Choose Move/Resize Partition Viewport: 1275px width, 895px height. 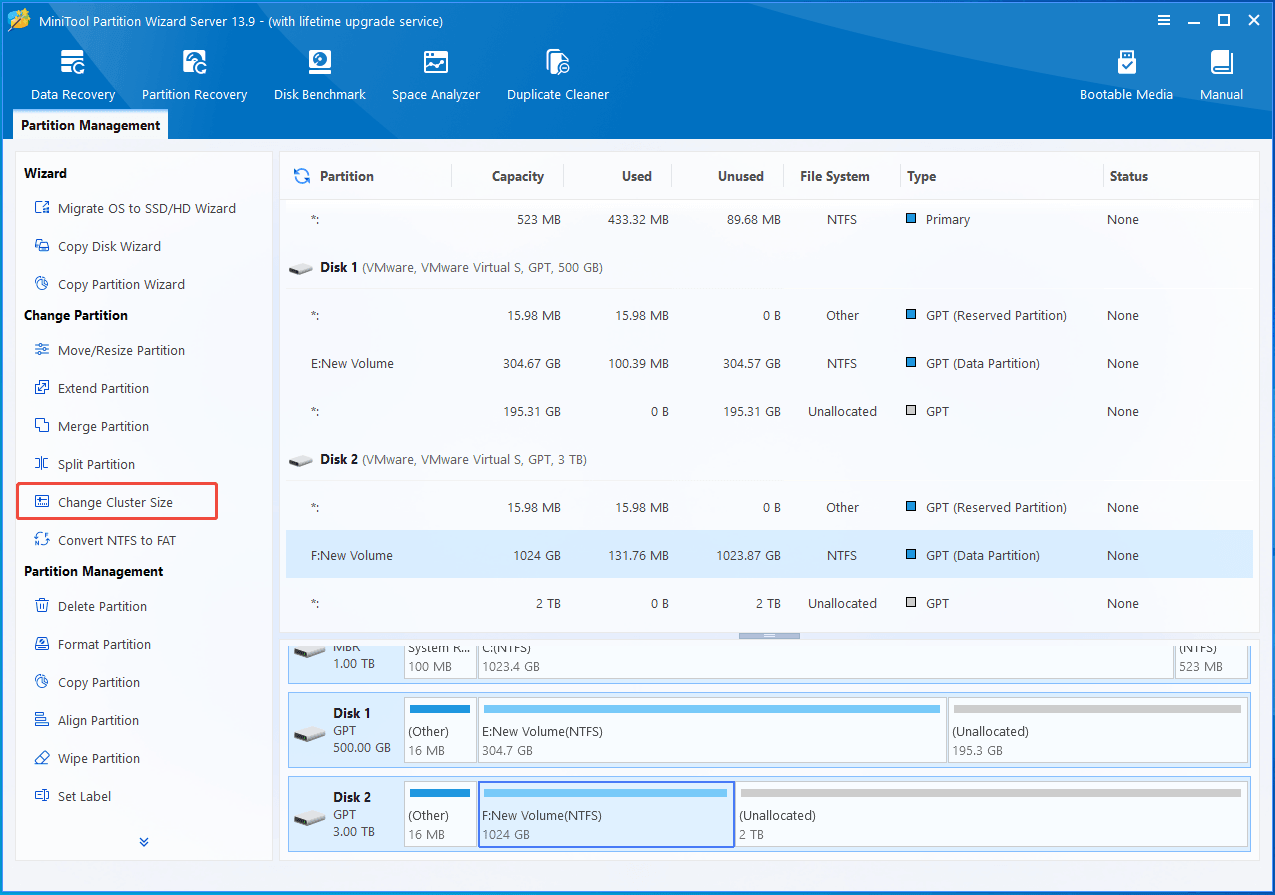(109, 350)
